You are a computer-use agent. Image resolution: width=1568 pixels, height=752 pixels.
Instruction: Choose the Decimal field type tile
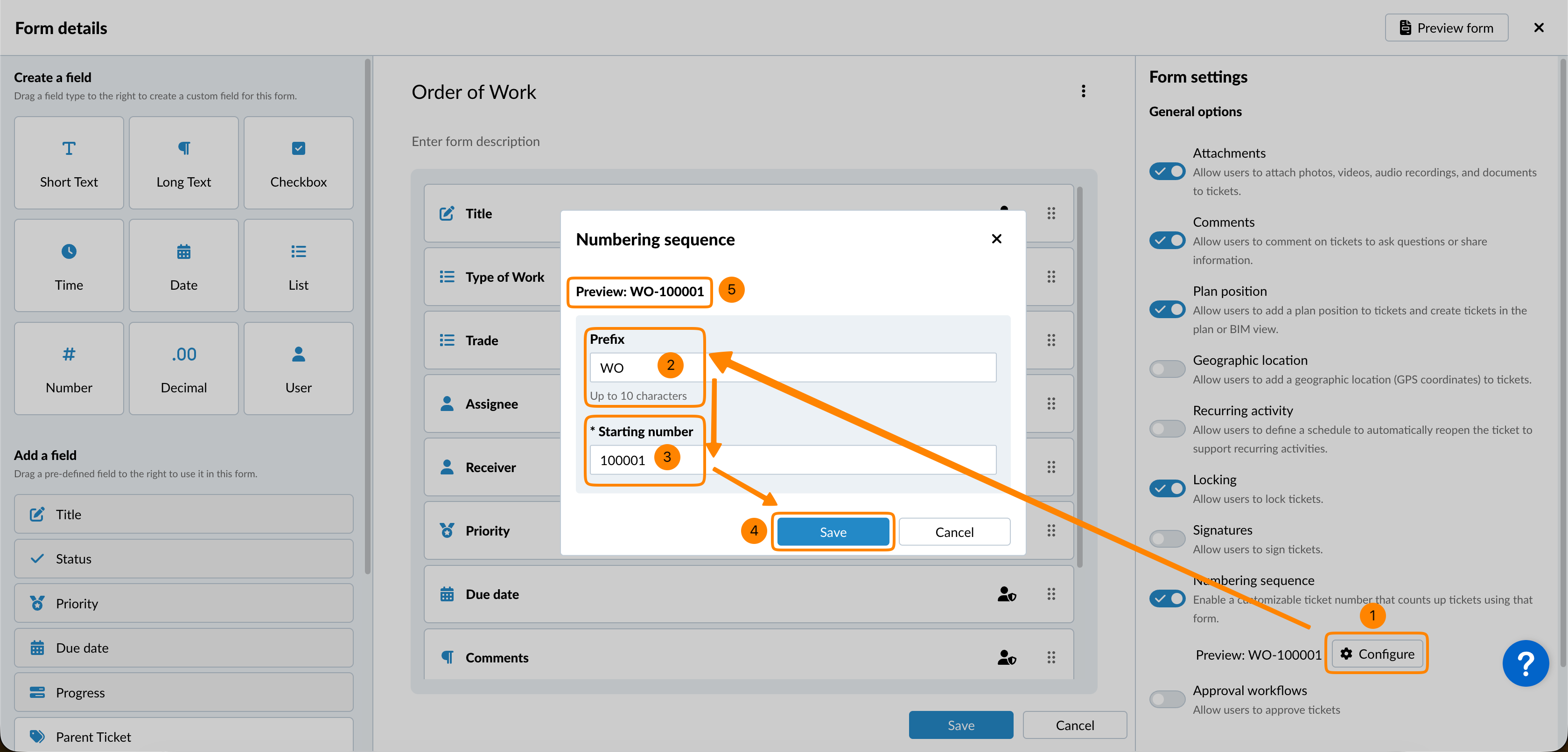tap(183, 369)
